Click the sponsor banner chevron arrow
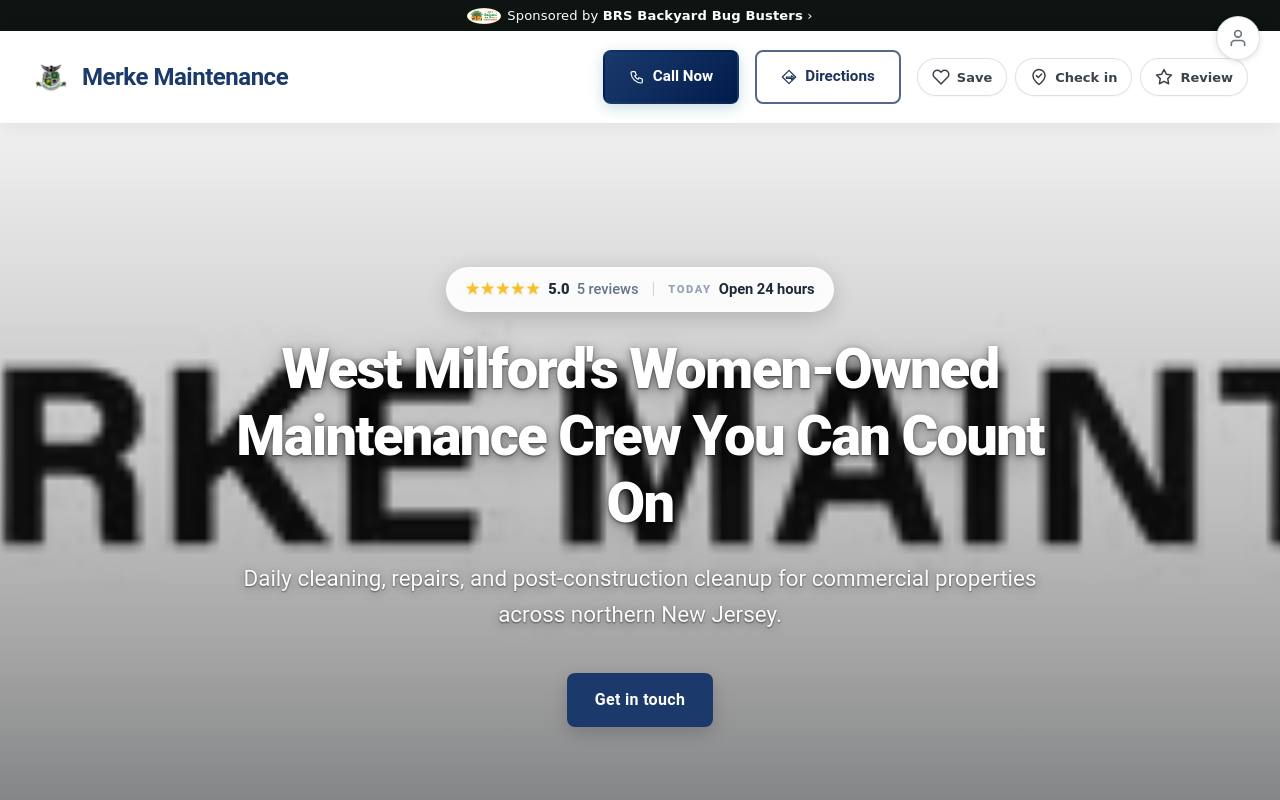 809,15
